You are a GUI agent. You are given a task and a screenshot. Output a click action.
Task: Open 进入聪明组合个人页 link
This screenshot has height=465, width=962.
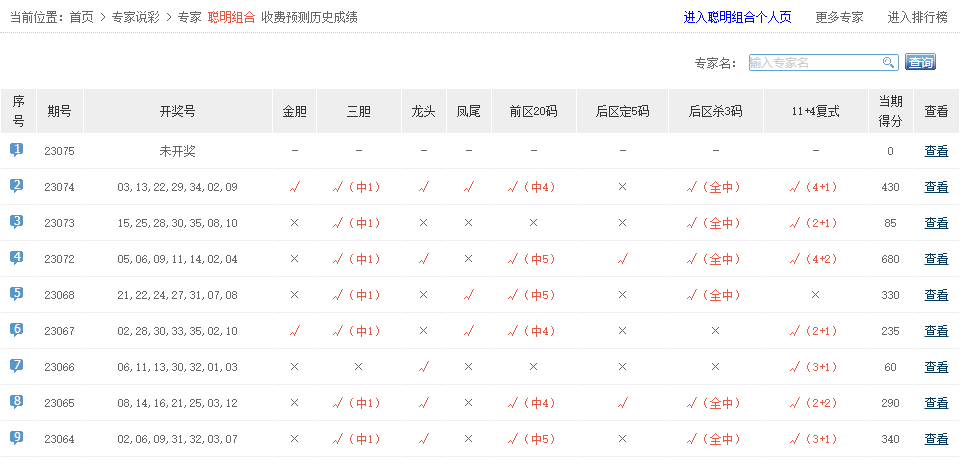point(737,17)
